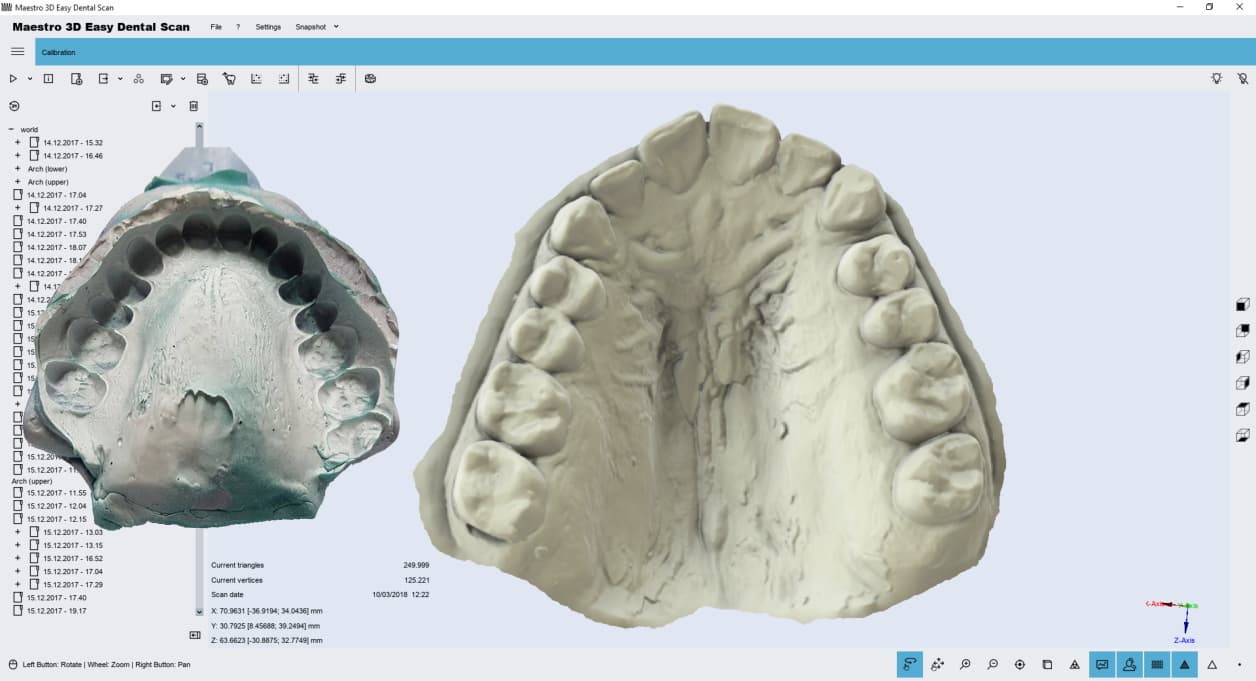Select the Calibration tab

pos(58,52)
